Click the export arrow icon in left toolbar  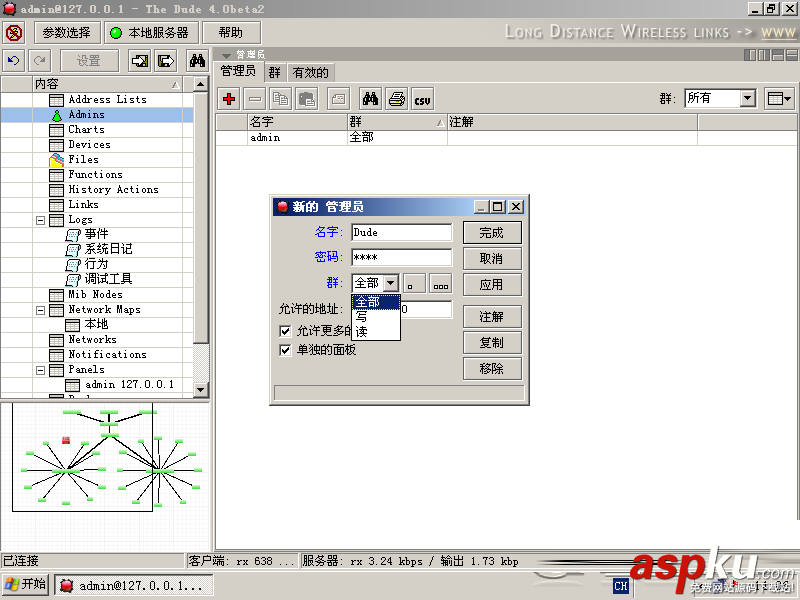point(165,61)
